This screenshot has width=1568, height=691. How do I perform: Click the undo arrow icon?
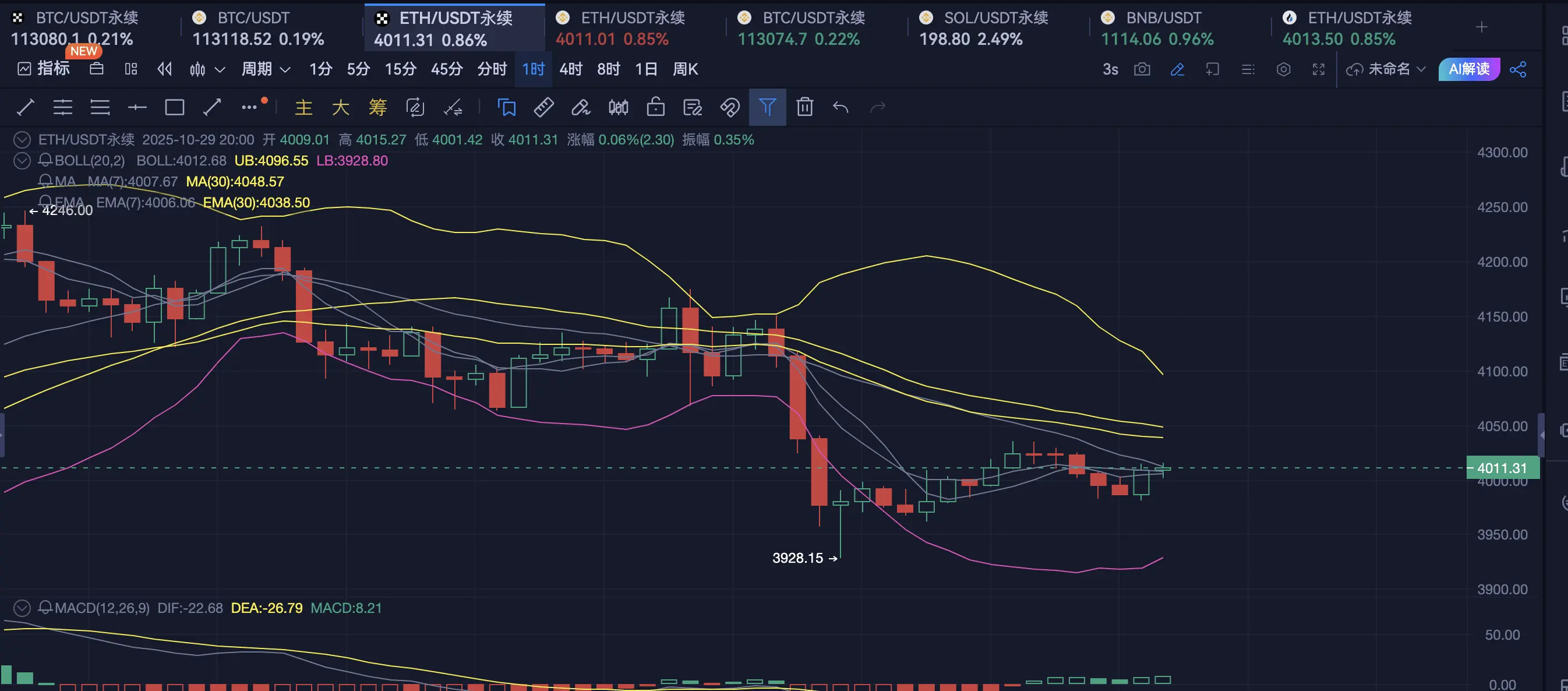point(840,108)
